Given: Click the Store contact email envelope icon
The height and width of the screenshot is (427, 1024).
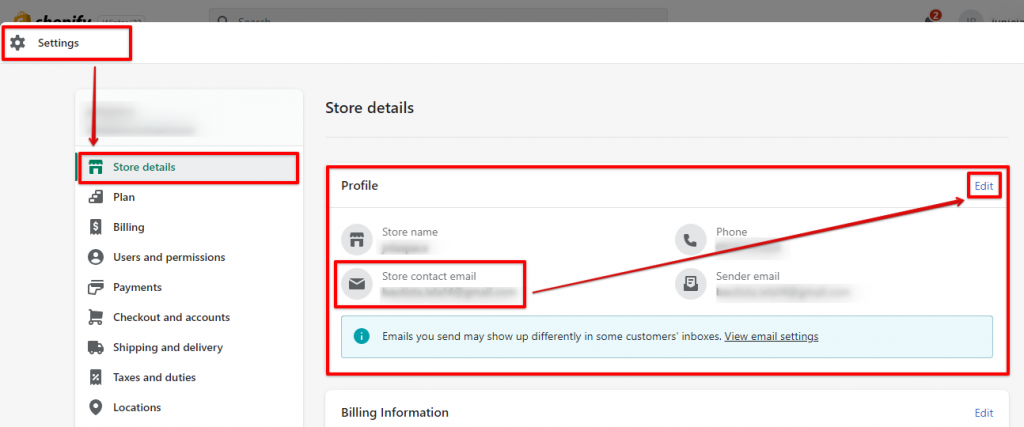Looking at the screenshot, I should click(356, 284).
